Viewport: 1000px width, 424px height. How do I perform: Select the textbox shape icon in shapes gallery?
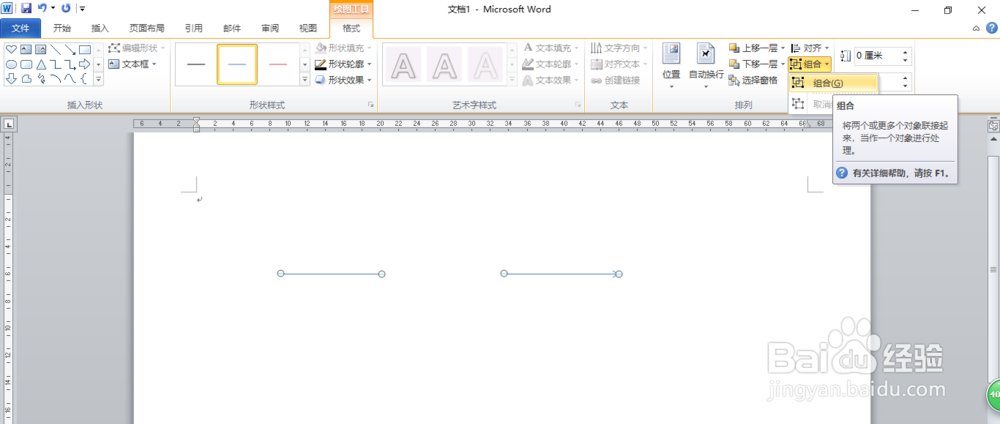(26, 49)
